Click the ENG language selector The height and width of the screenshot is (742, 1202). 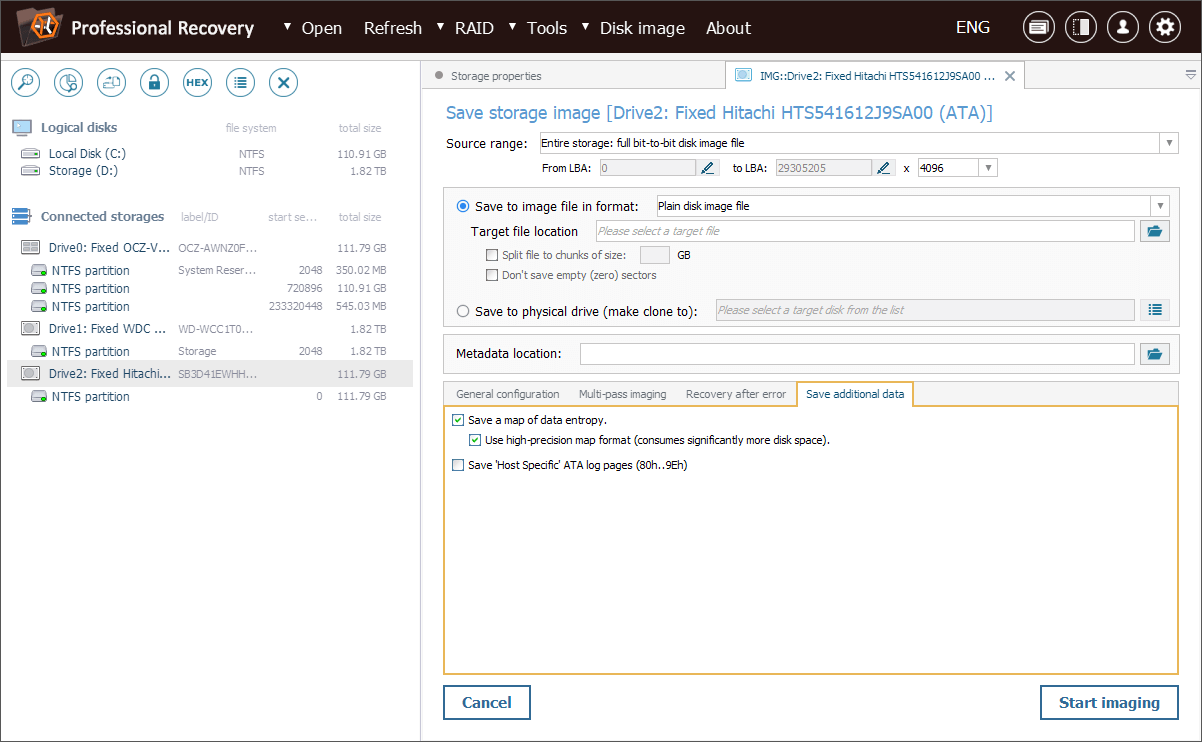(x=973, y=28)
